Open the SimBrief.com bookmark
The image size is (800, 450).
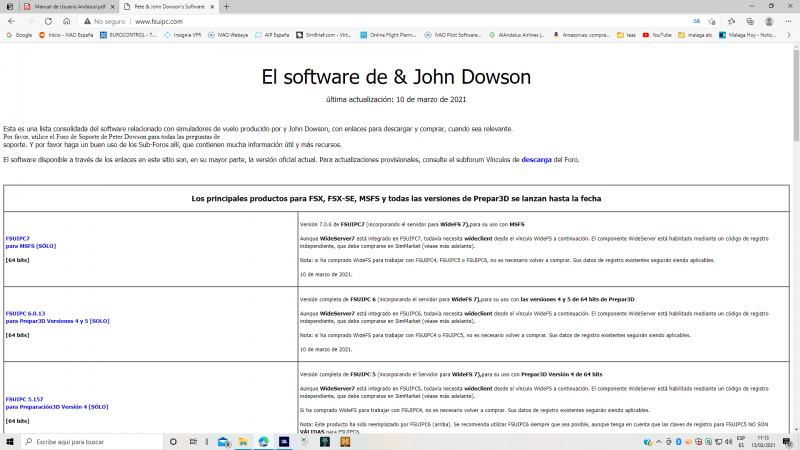(323, 35)
